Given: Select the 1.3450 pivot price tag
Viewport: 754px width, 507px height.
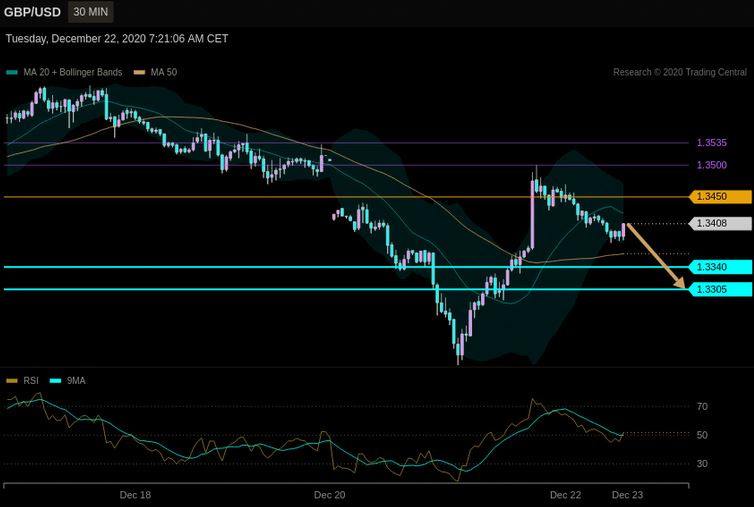Looking at the screenshot, I should click(x=720, y=197).
